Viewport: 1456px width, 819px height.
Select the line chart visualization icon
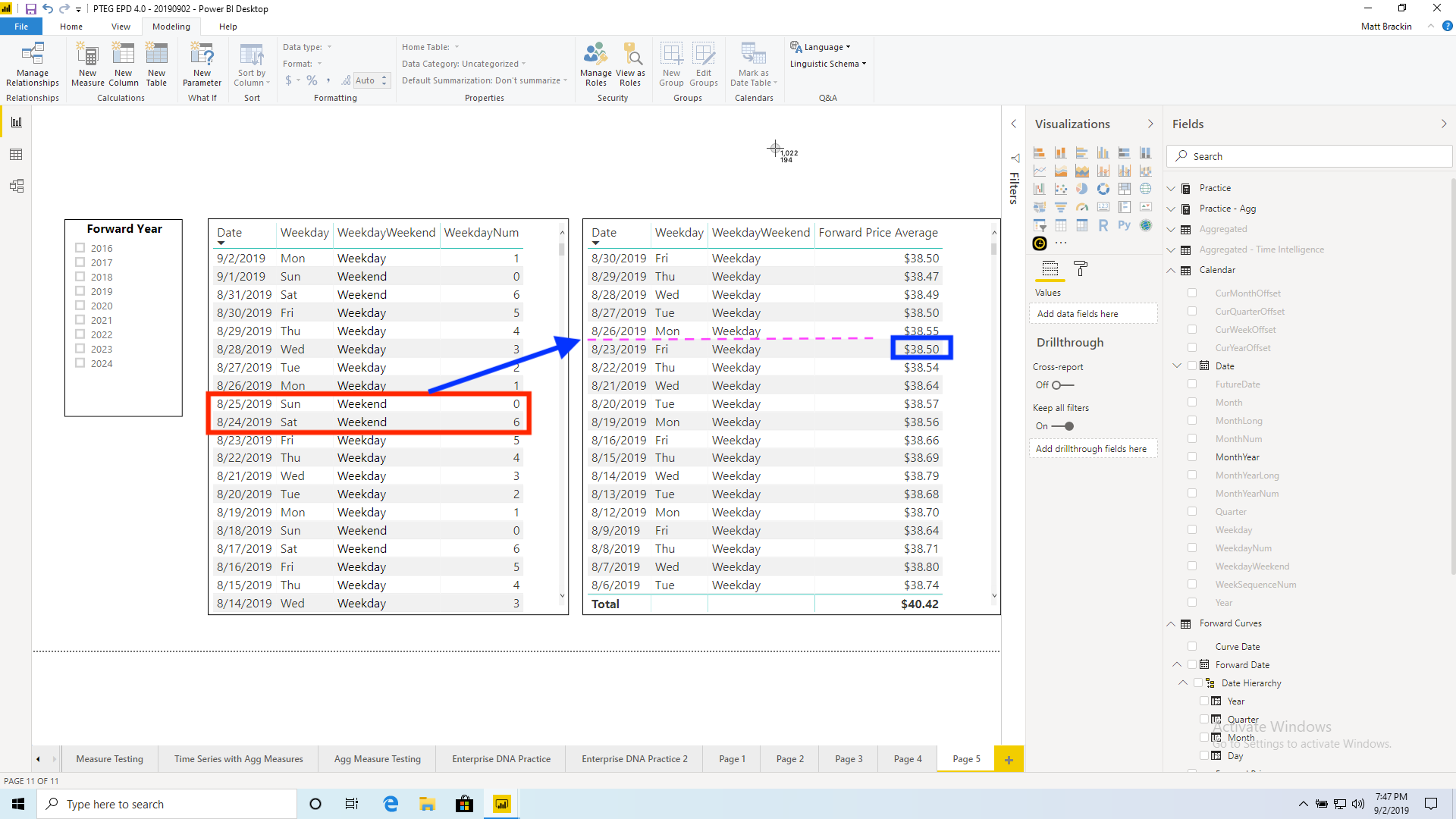point(1040,171)
